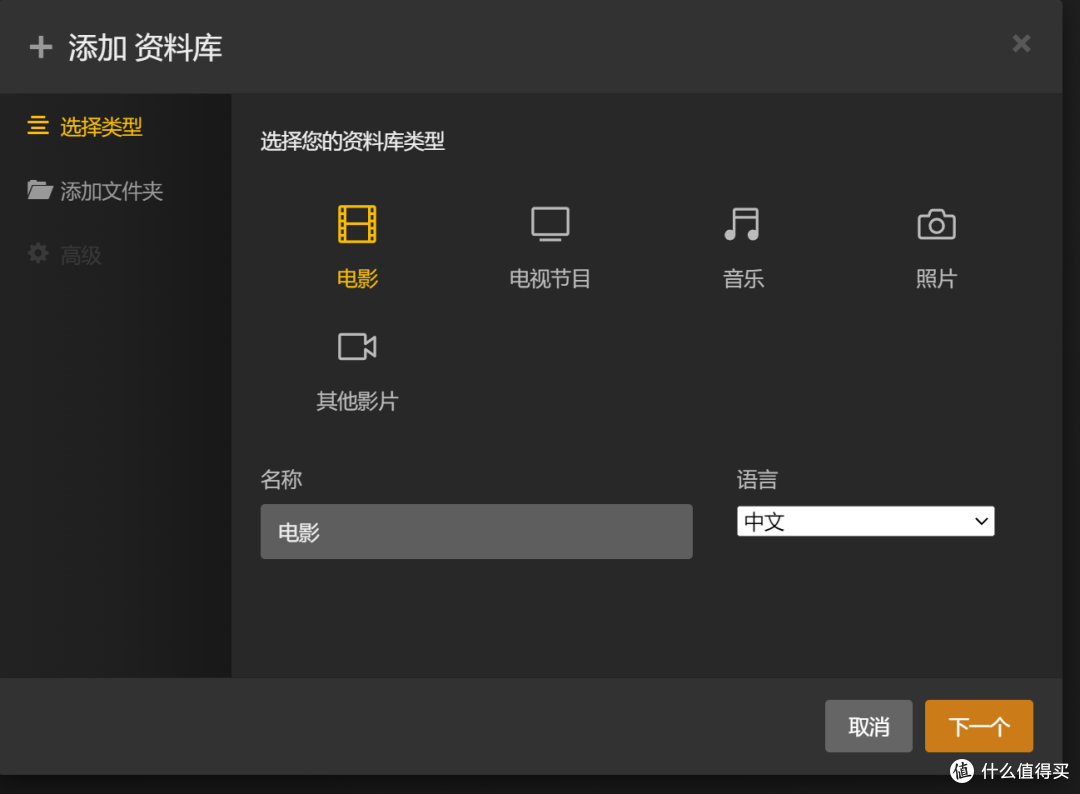Click the 名称 input field containing 电影
1080x794 pixels.
coord(476,532)
